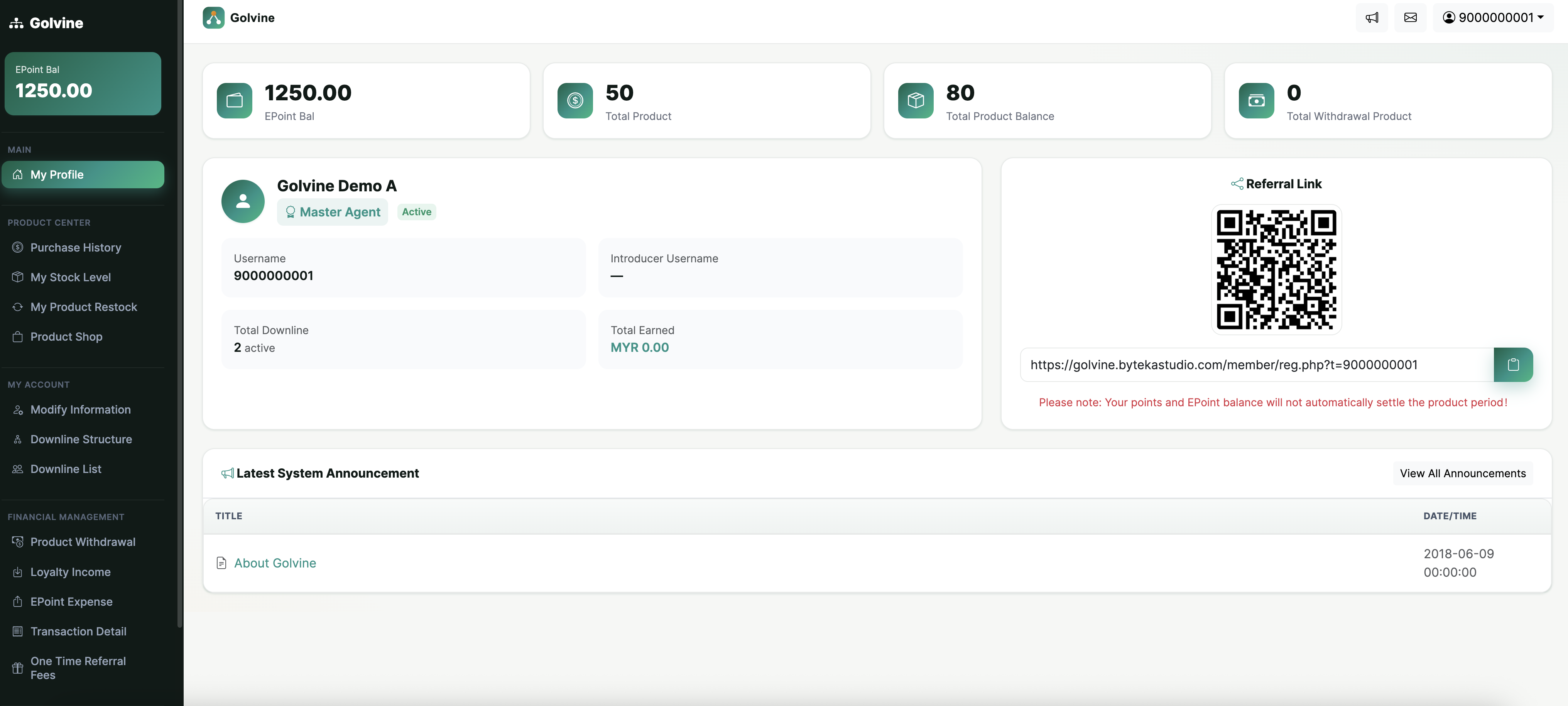Click the 1250.00 EPoint Bal stat card value
1568x706 pixels.
click(308, 93)
